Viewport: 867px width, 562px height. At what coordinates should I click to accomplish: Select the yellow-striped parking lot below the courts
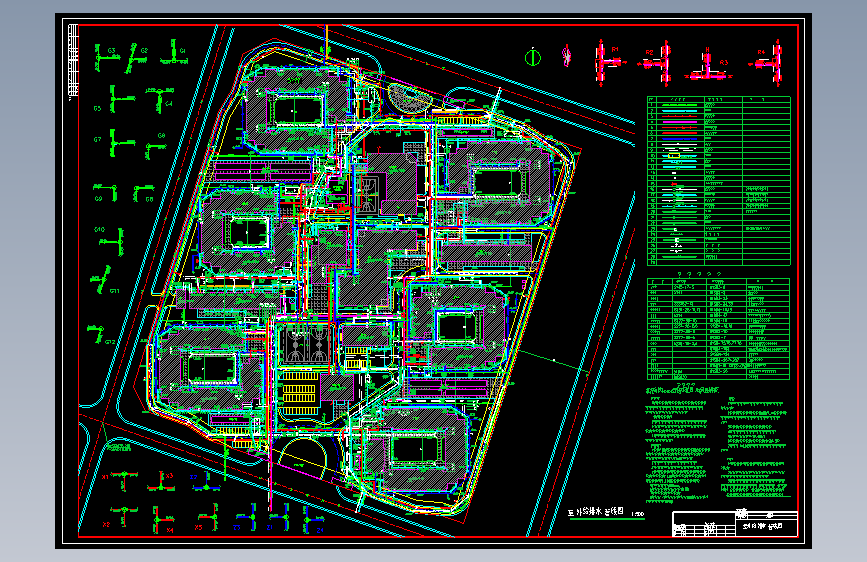[x=299, y=392]
